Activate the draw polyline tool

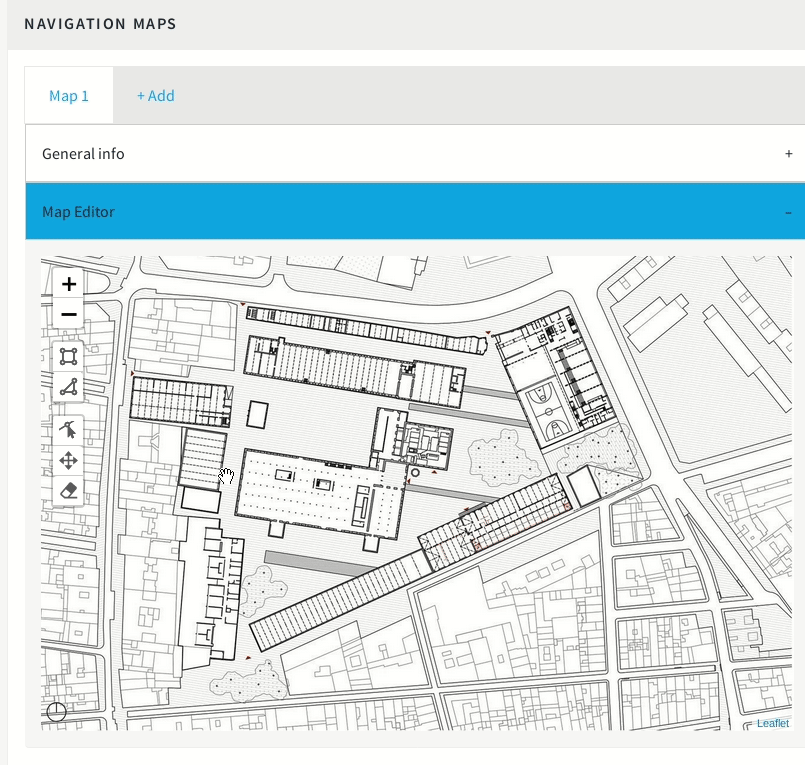pyautogui.click(x=68, y=388)
